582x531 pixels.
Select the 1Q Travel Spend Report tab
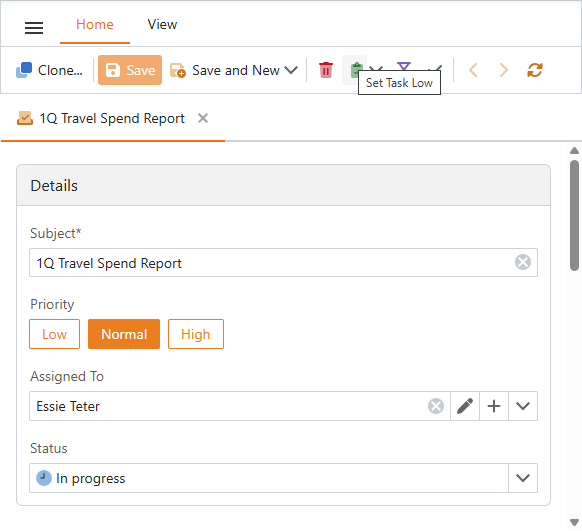click(112, 118)
